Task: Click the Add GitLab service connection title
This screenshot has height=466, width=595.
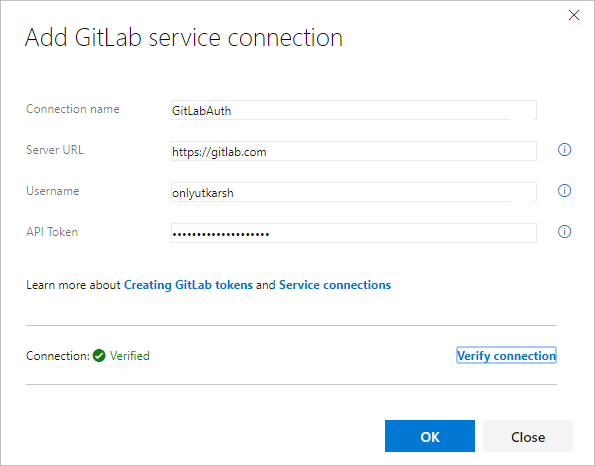Action: click(x=184, y=38)
